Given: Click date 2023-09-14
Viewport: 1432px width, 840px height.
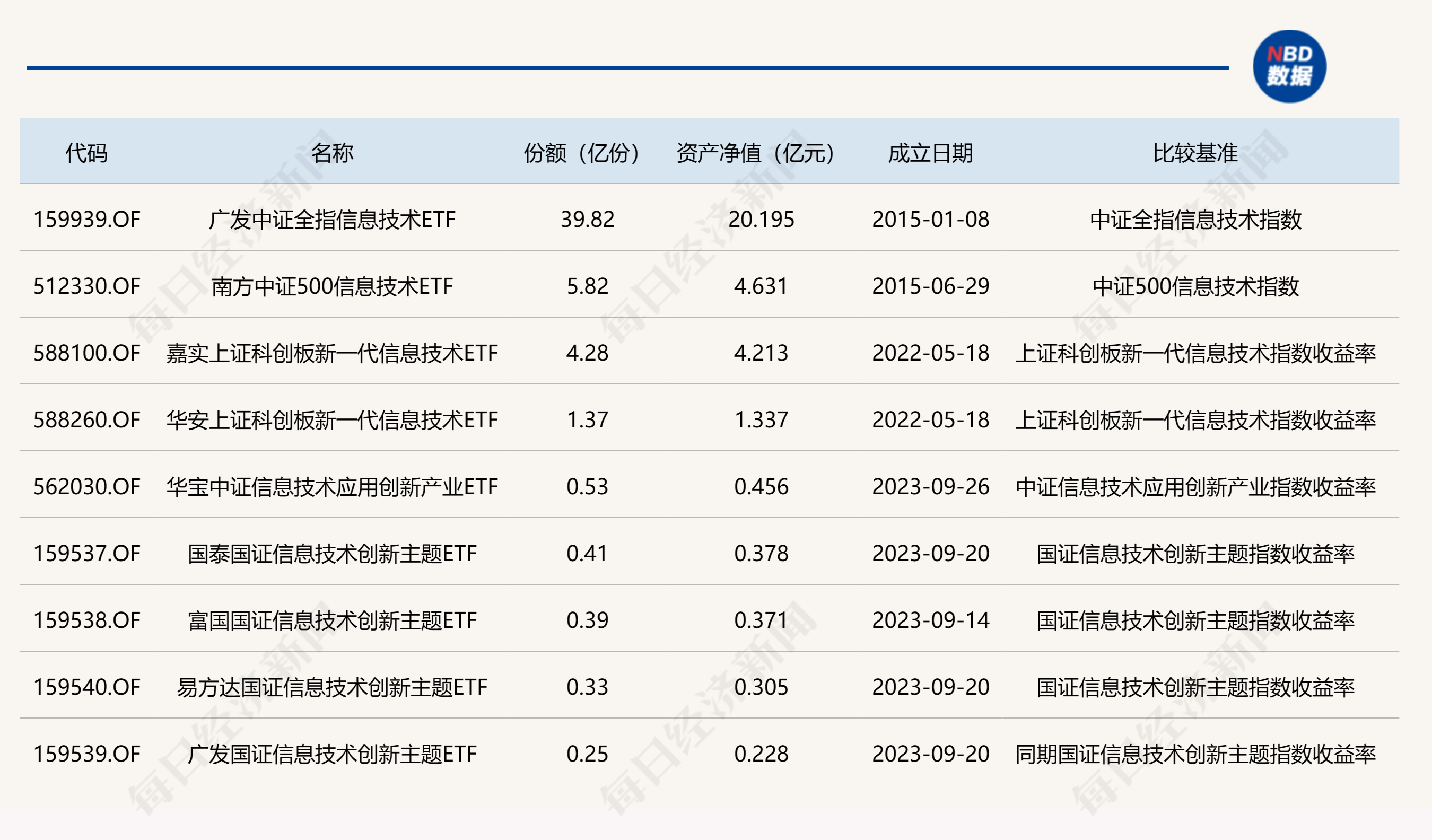Looking at the screenshot, I should click(930, 620).
